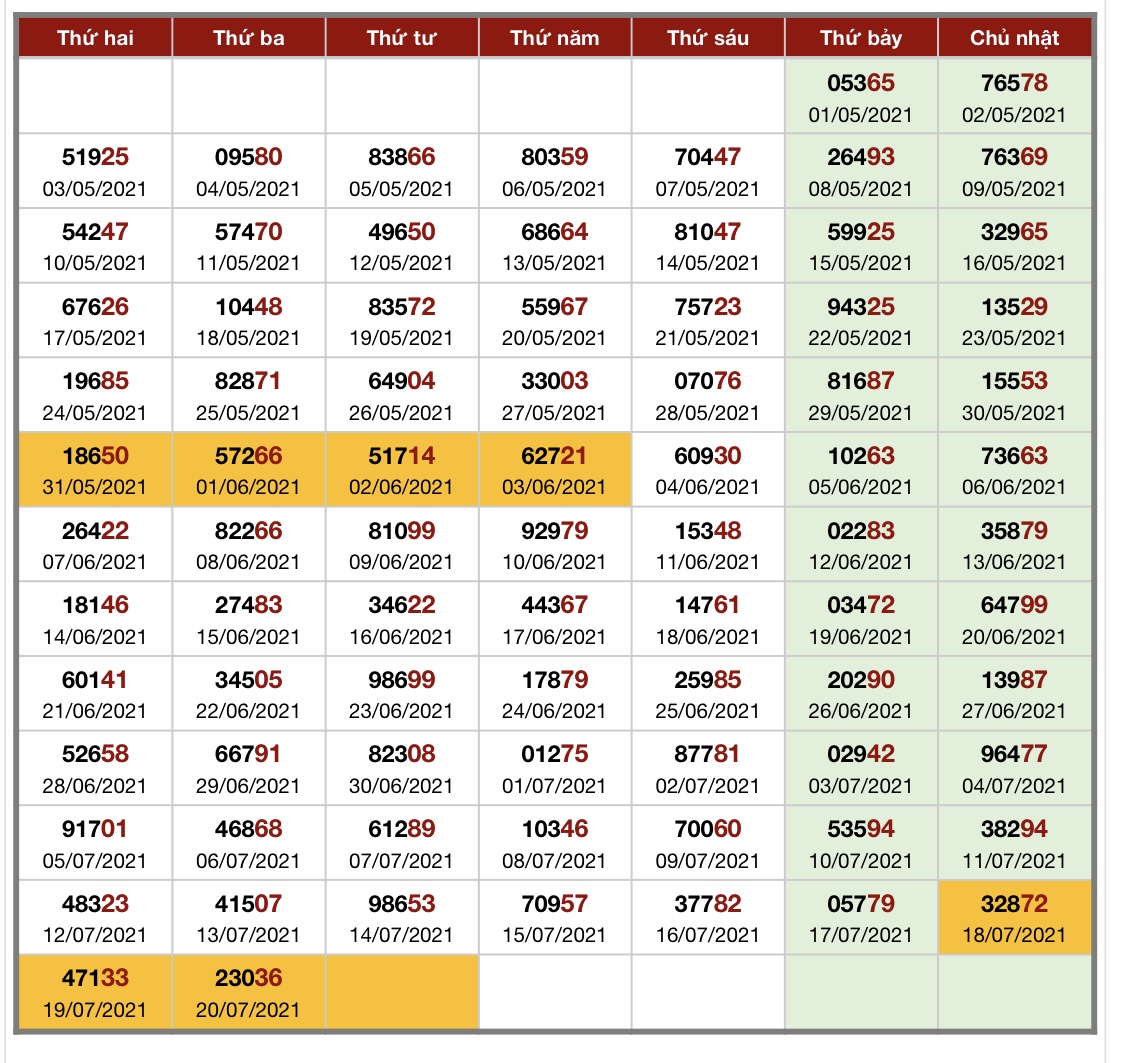1125x1063 pixels.
Task: Click the Thứ hai column header
Action: (95, 37)
